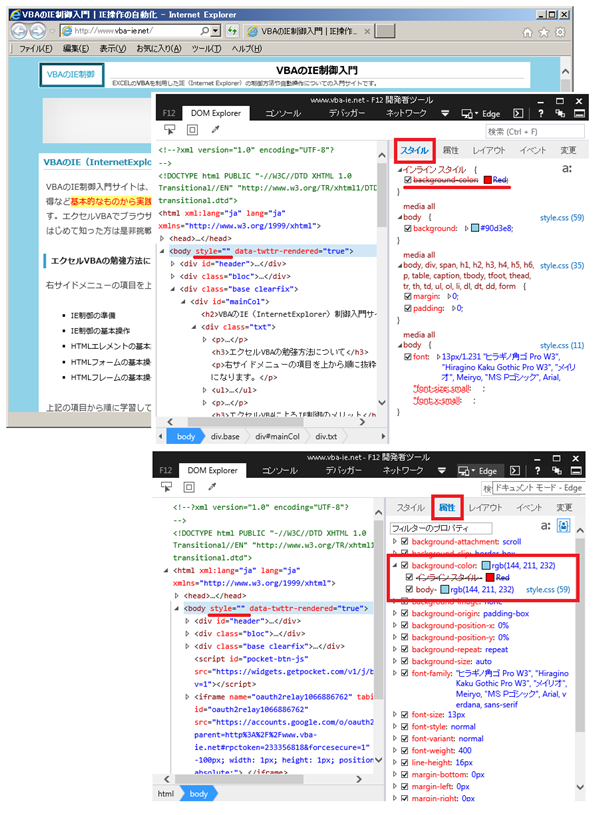The width and height of the screenshot is (600, 815).
Task: Open IE home page icon
Action: [x=527, y=33]
